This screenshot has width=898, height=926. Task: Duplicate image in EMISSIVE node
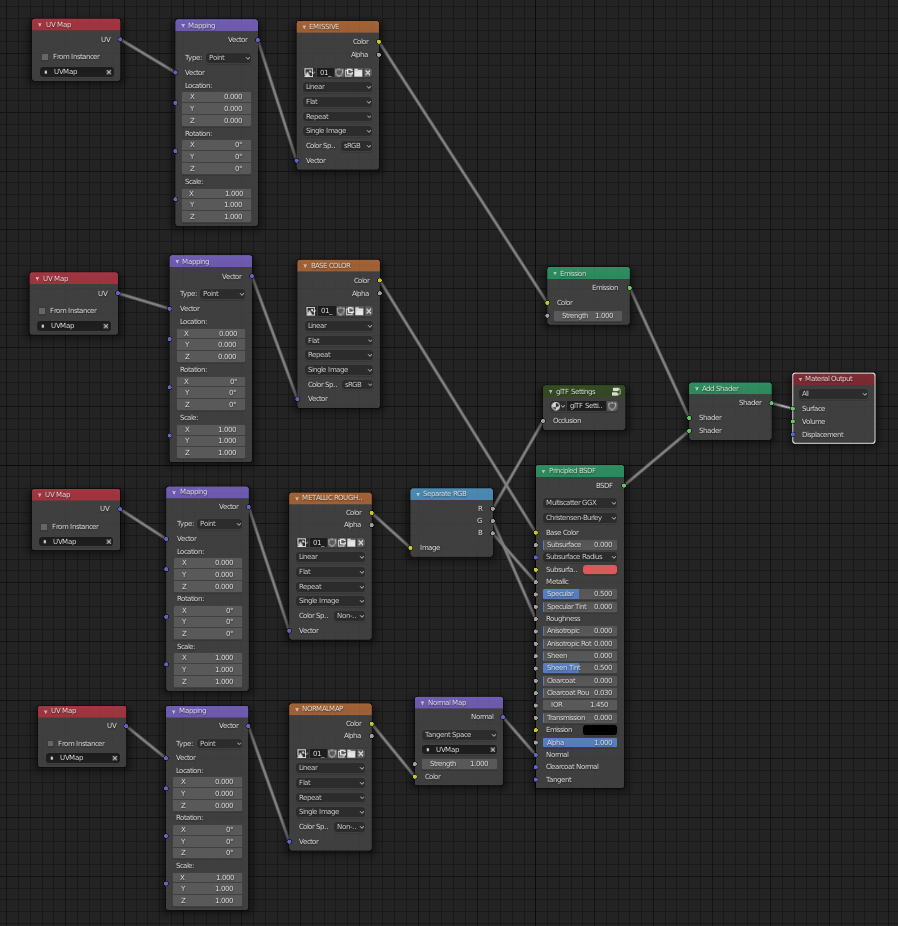pyautogui.click(x=349, y=73)
